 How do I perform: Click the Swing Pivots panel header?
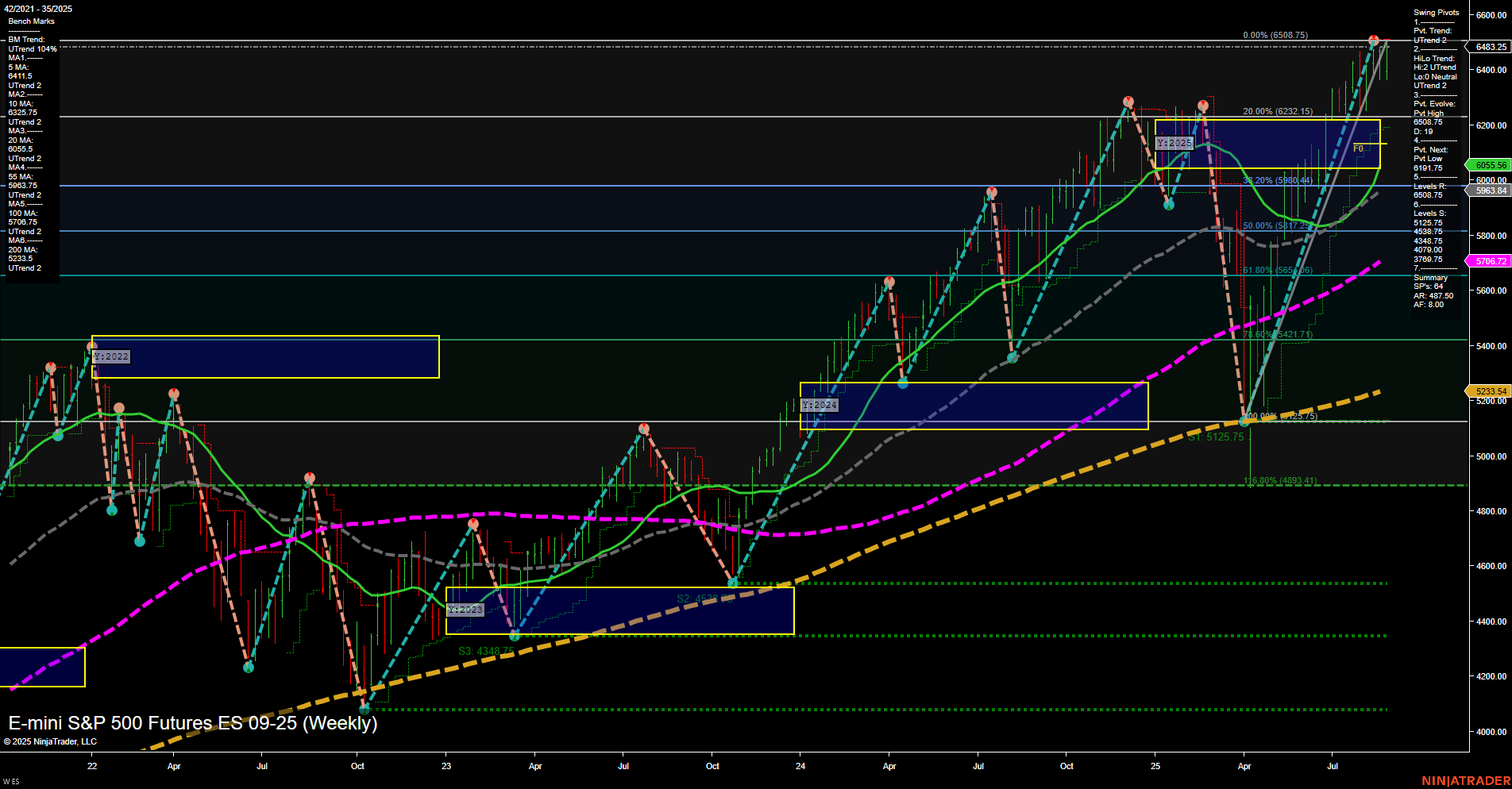[1434, 13]
